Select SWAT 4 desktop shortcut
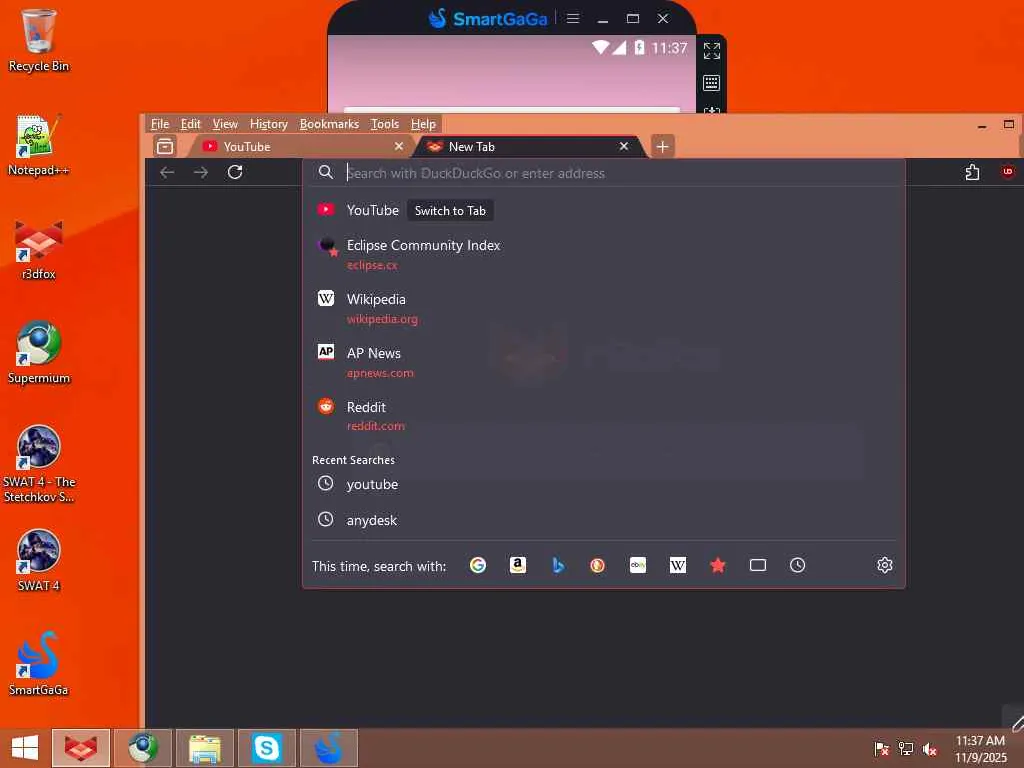 click(x=39, y=561)
